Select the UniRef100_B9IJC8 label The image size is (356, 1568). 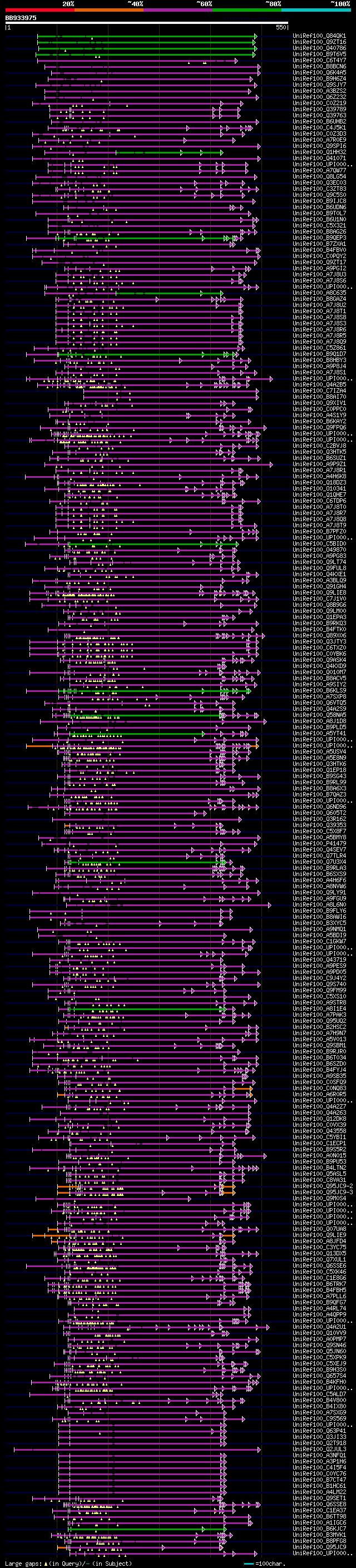point(319,201)
